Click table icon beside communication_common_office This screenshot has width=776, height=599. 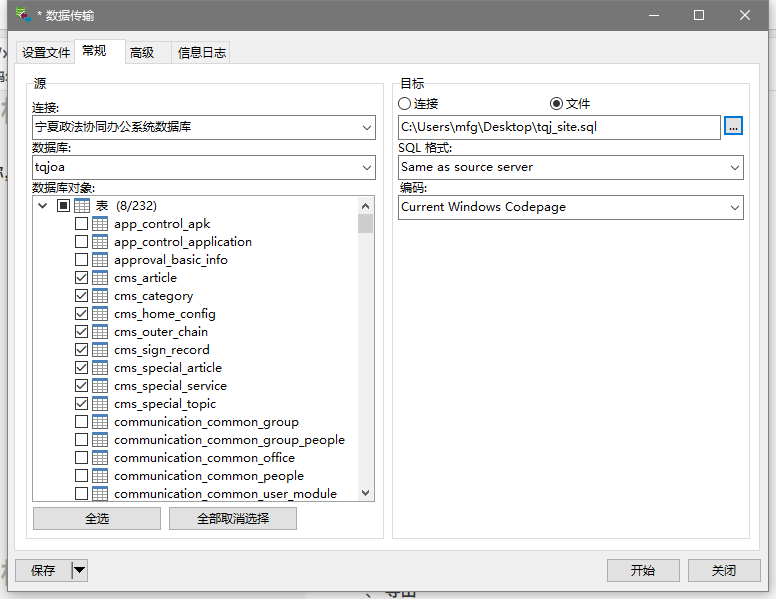tap(100, 457)
